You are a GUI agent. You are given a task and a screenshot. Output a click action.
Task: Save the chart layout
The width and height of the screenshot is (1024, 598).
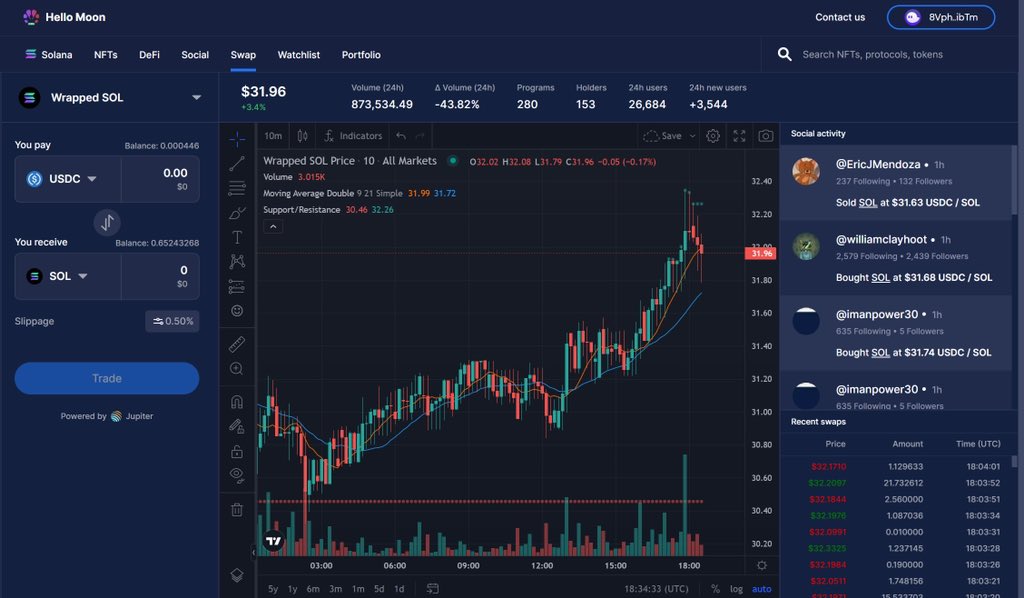[x=662, y=136]
